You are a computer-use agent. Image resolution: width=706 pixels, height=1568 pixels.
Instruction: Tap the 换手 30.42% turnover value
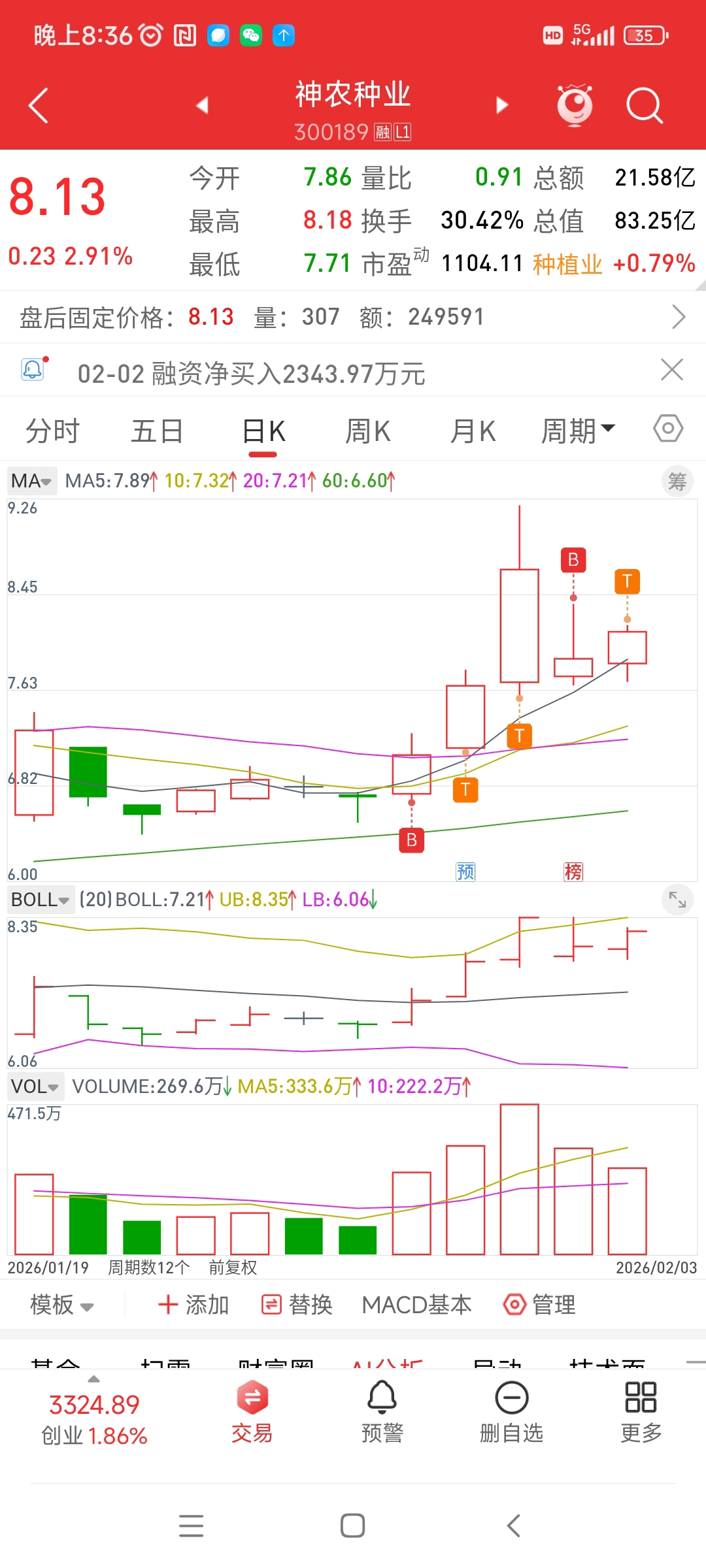[482, 221]
